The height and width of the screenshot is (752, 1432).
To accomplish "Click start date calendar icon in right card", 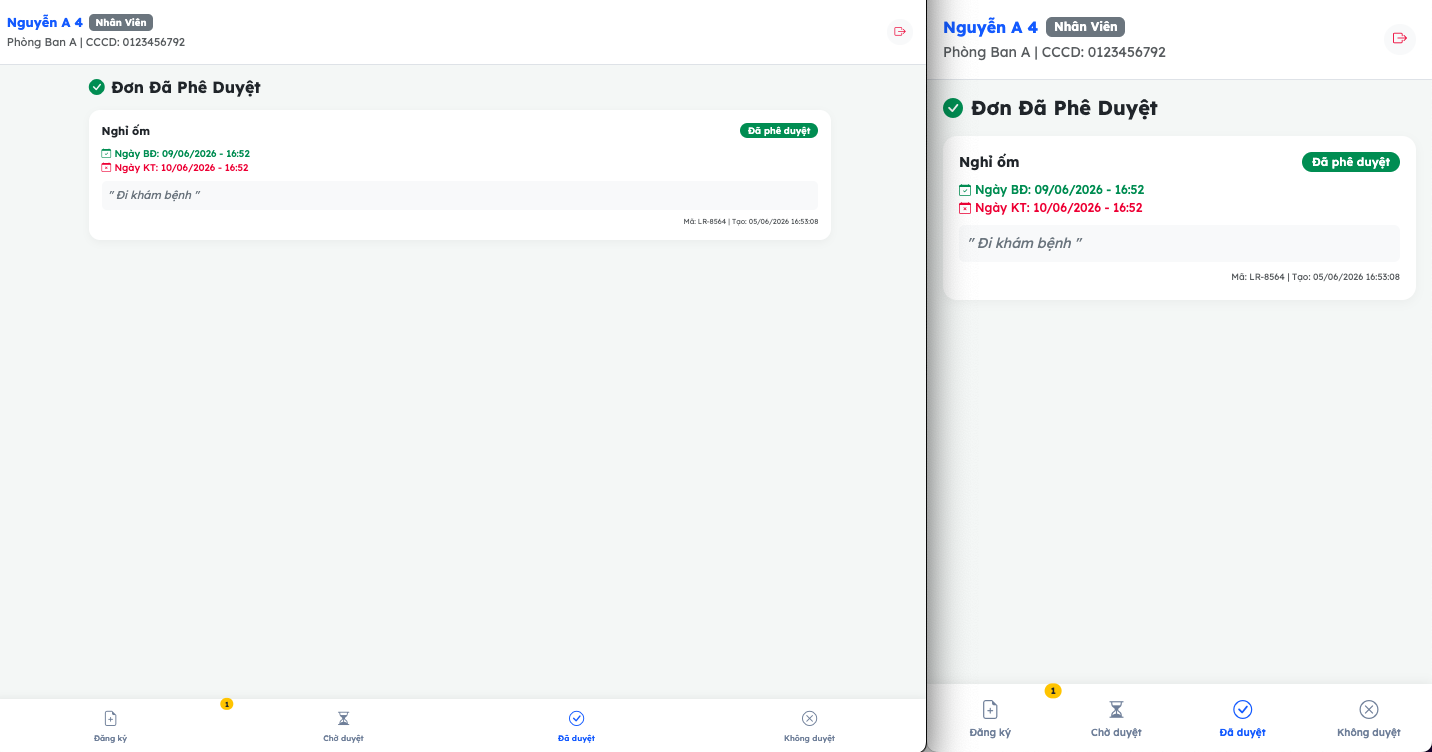I will click(x=965, y=190).
